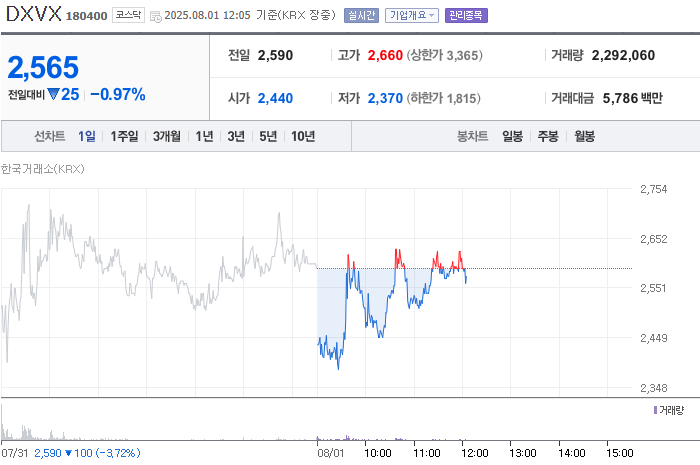Viewport: 700px width, 465px height.
Task: Select the 1일 line chart tab
Action: pos(87,136)
